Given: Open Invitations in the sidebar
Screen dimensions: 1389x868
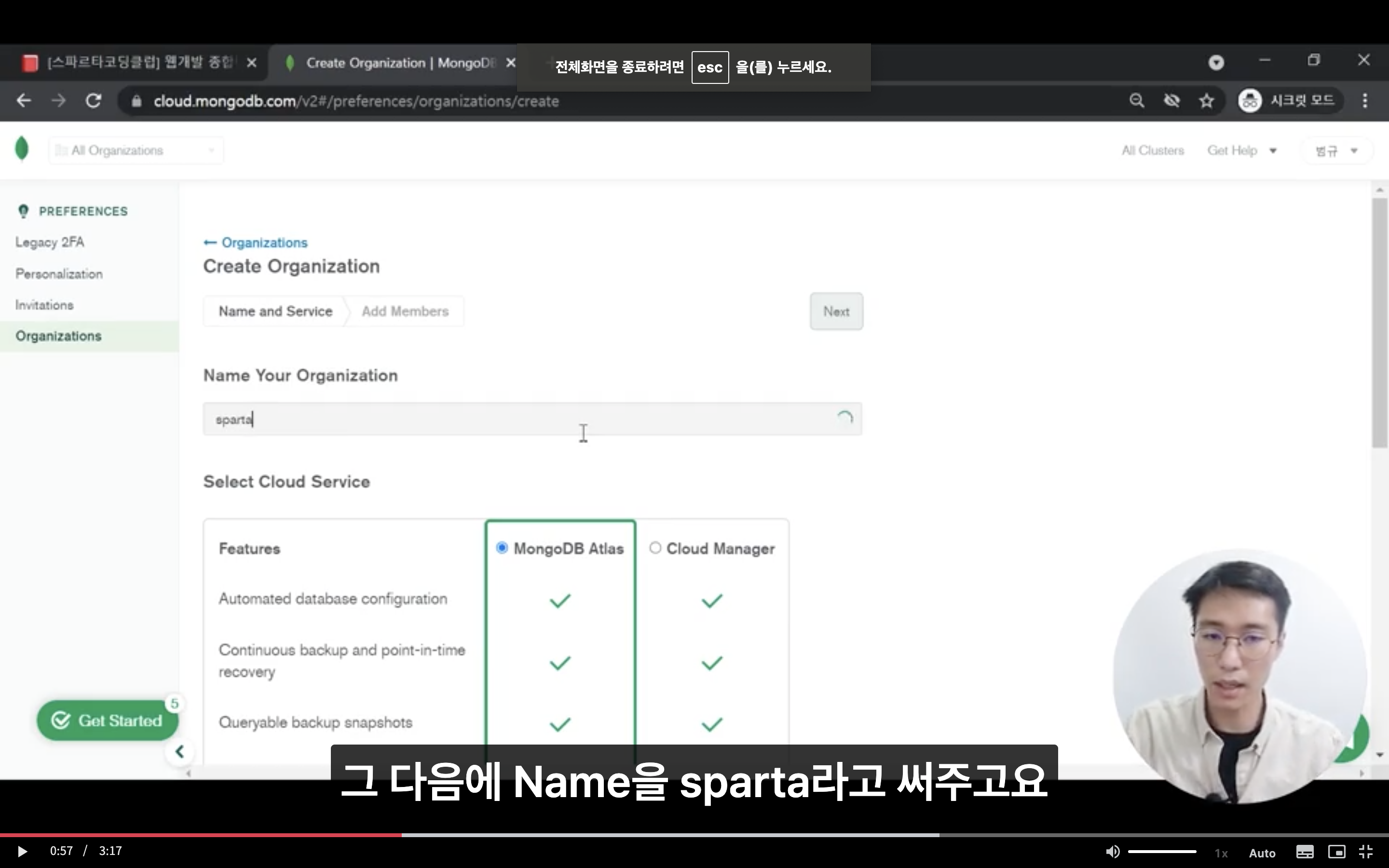Looking at the screenshot, I should coord(44,305).
